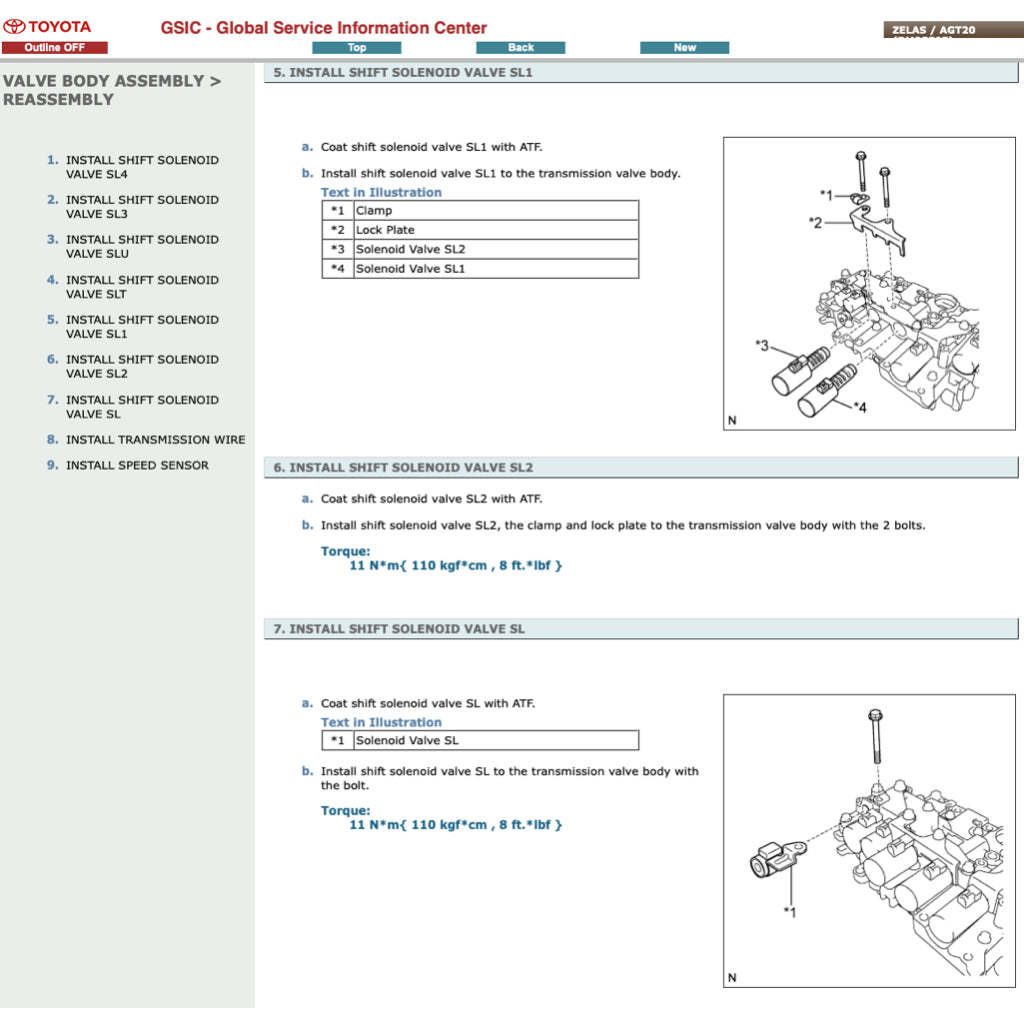Toggle the Outline OFF button
This screenshot has width=1024, height=1024.
coord(54,47)
